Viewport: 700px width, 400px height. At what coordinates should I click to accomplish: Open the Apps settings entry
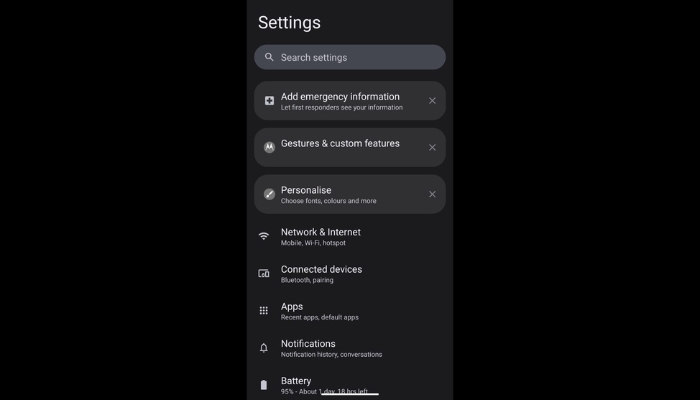tap(350, 311)
